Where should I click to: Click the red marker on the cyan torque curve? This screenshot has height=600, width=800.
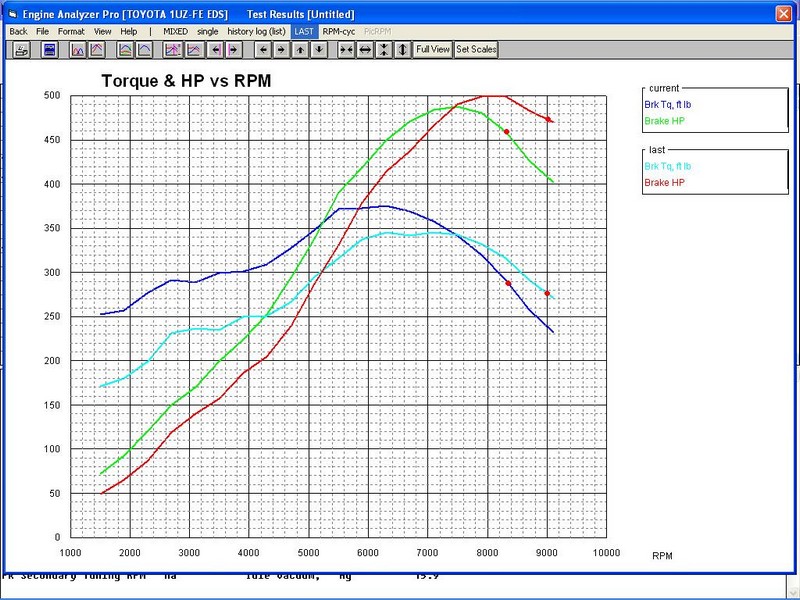547,293
